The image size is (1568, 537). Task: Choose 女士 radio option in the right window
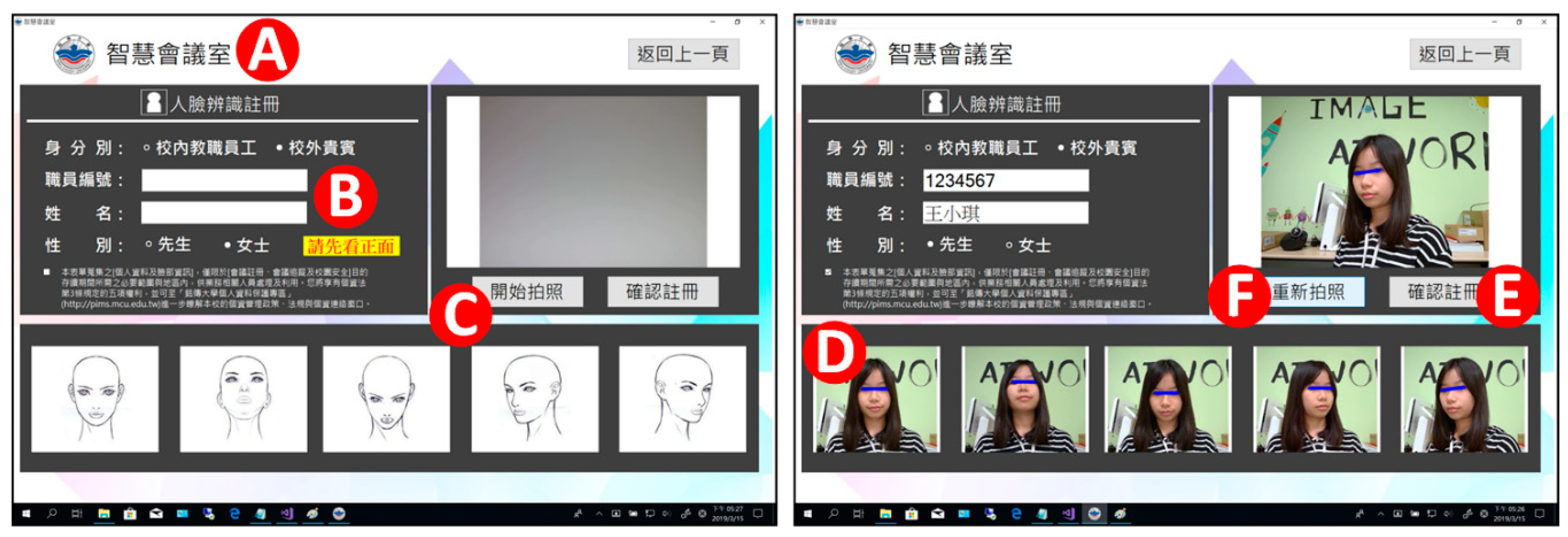point(1009,245)
